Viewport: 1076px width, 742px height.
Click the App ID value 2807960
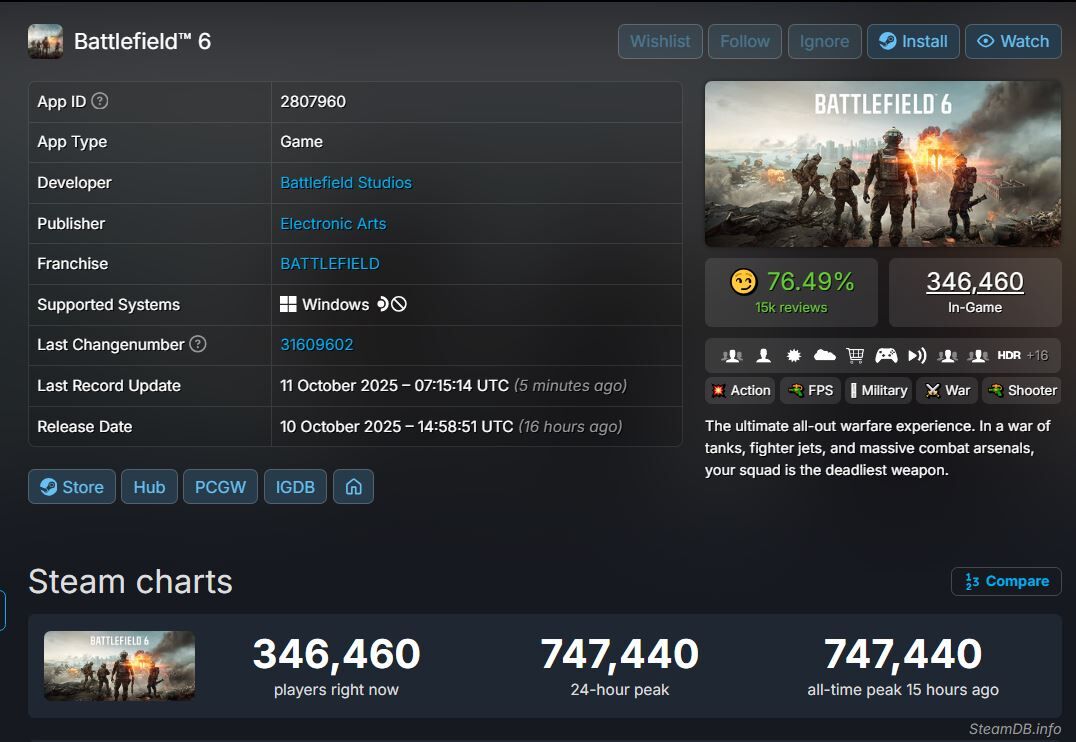[x=313, y=102]
